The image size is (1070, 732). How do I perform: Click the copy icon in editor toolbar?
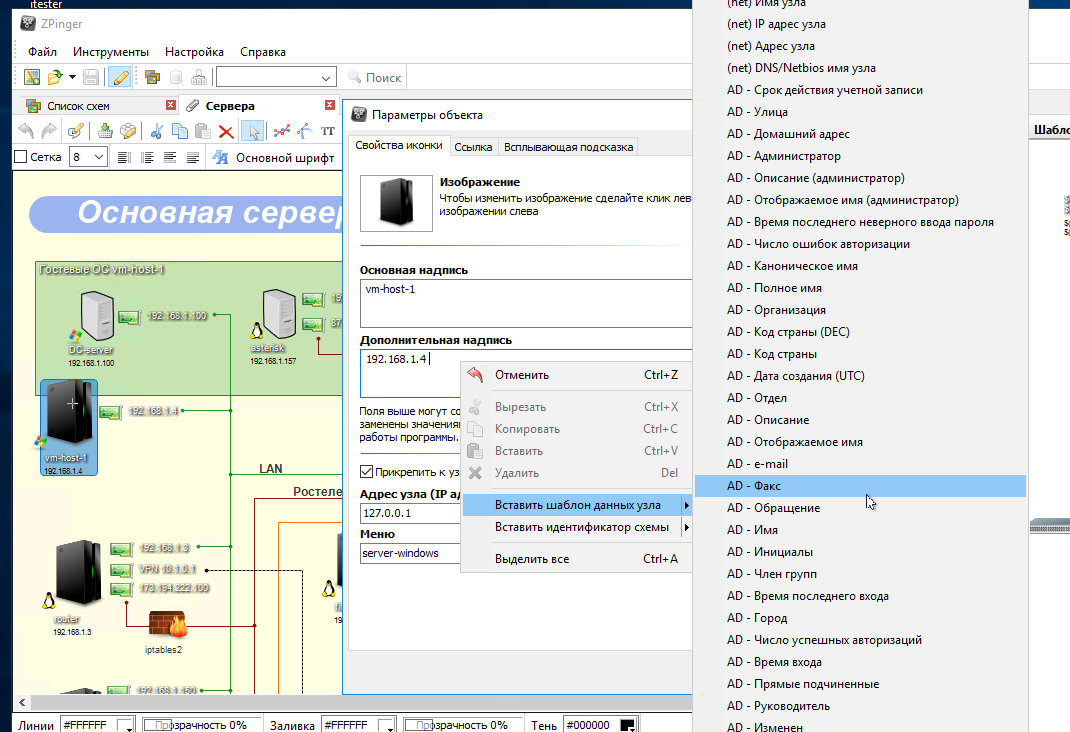point(180,131)
